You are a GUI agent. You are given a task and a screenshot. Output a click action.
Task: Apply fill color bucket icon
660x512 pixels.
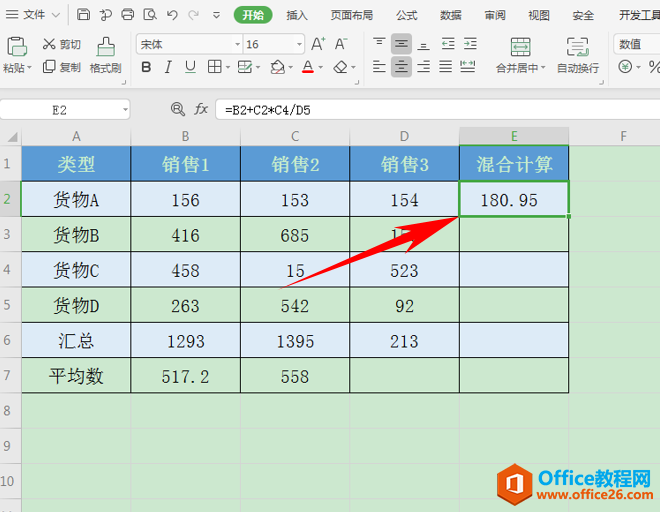coord(277,67)
